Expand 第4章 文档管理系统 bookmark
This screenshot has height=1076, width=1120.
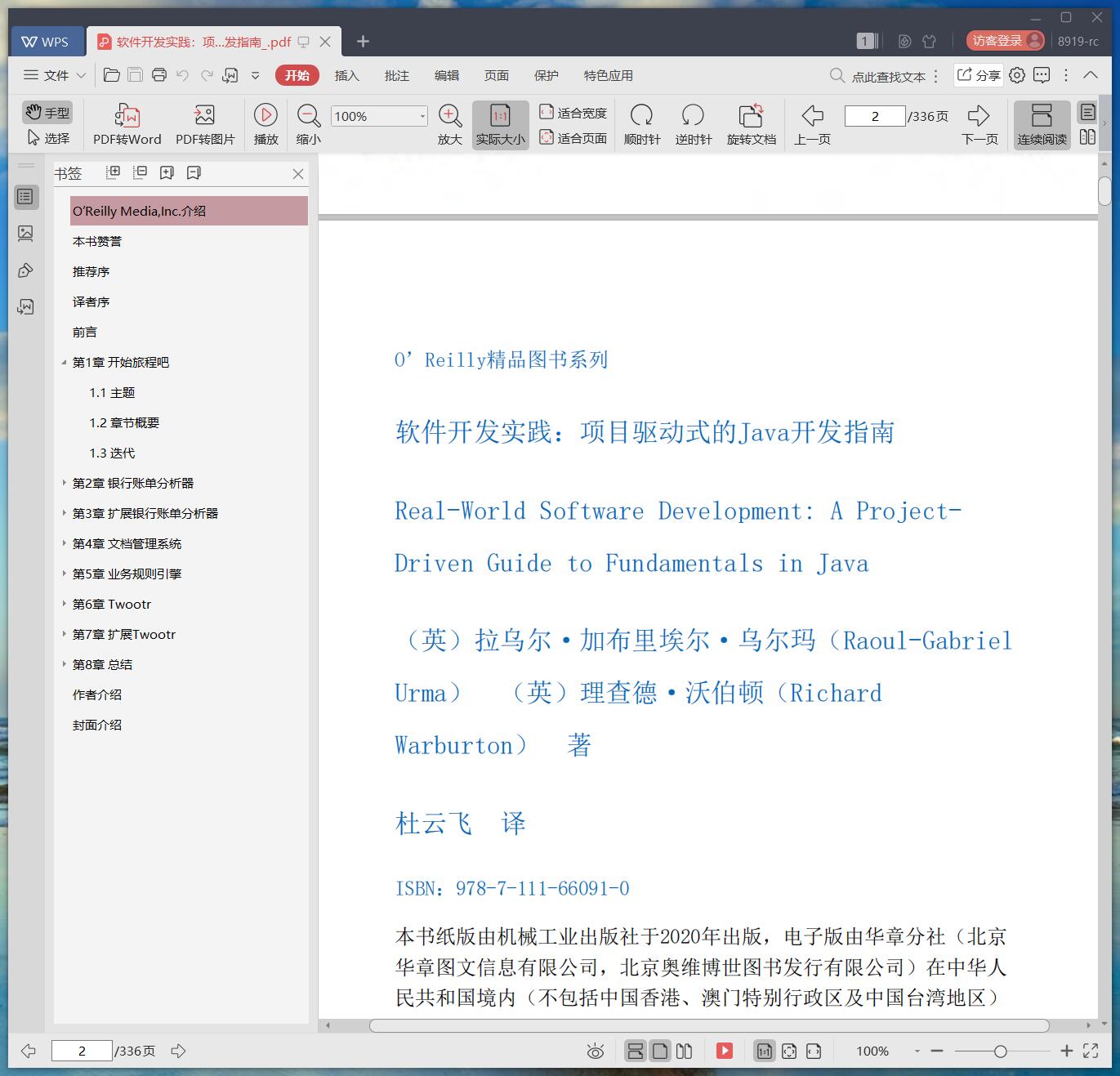point(64,543)
